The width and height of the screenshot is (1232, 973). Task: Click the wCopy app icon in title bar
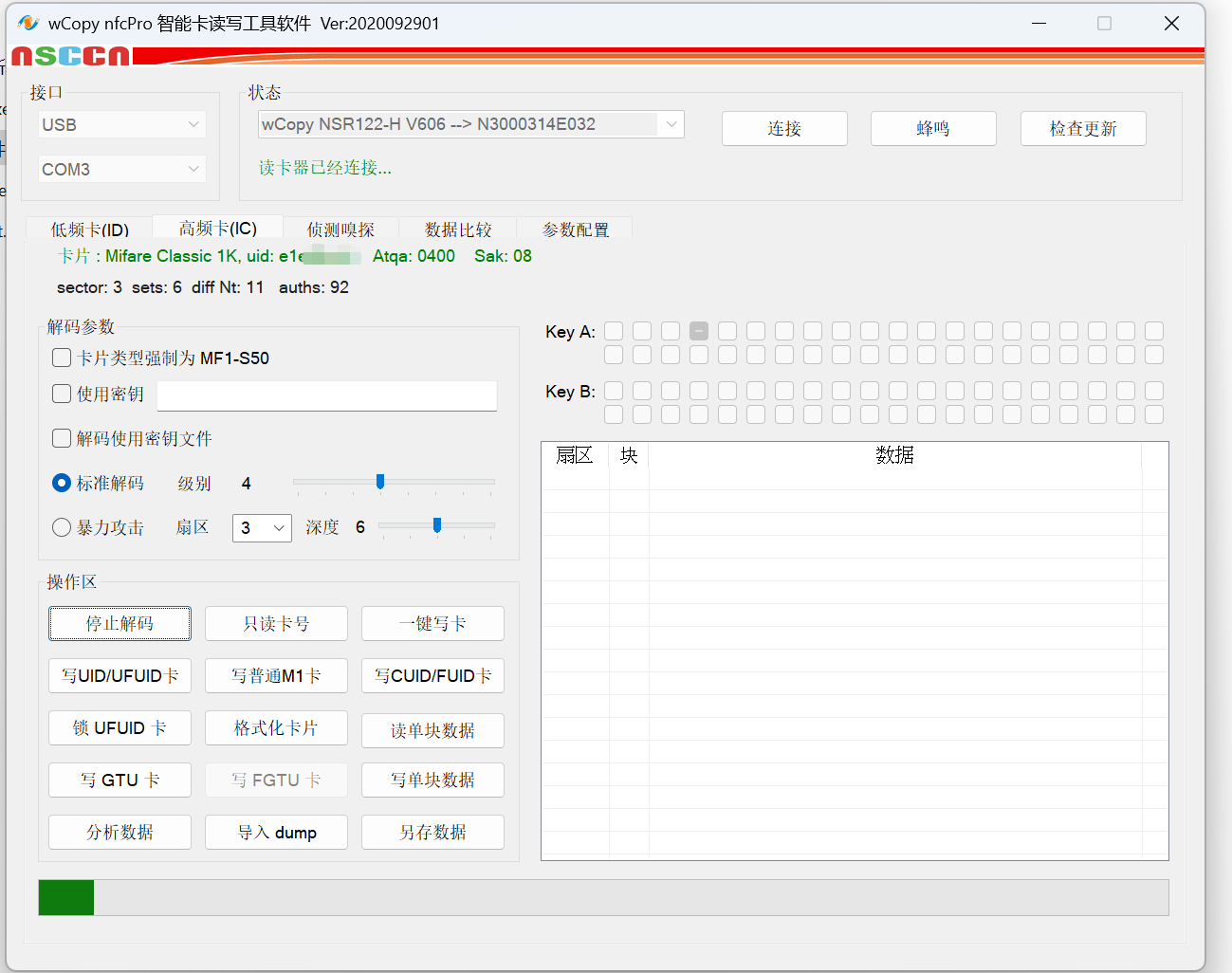[28, 23]
